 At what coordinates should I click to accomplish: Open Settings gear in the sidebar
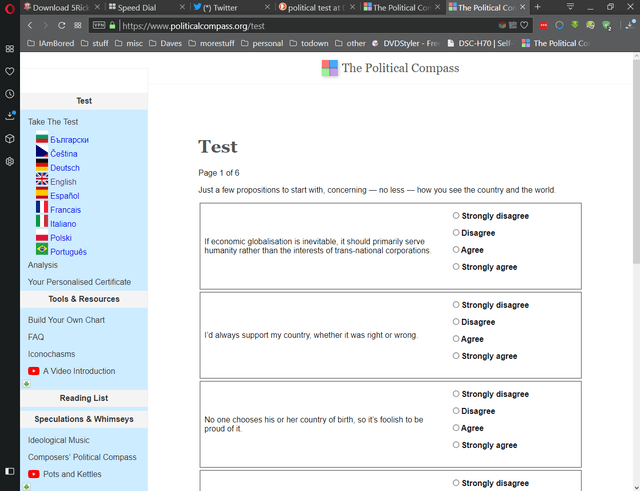click(10, 161)
